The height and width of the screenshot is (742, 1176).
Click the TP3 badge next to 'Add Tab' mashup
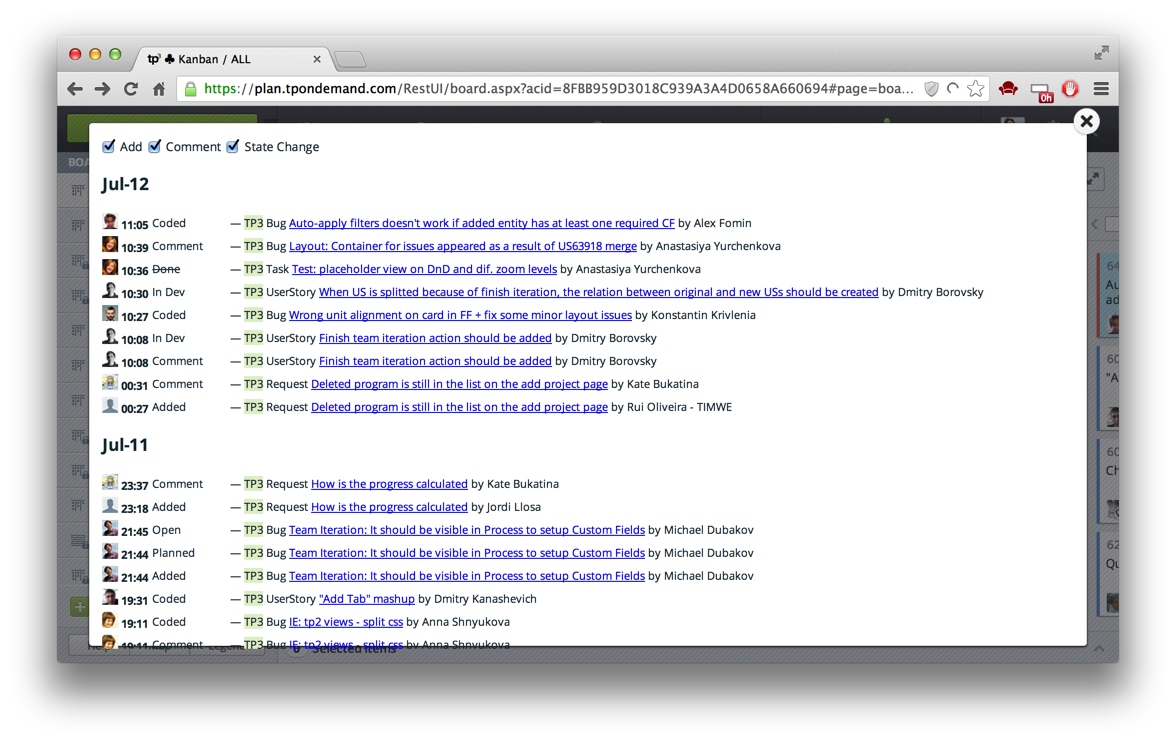tap(253, 598)
